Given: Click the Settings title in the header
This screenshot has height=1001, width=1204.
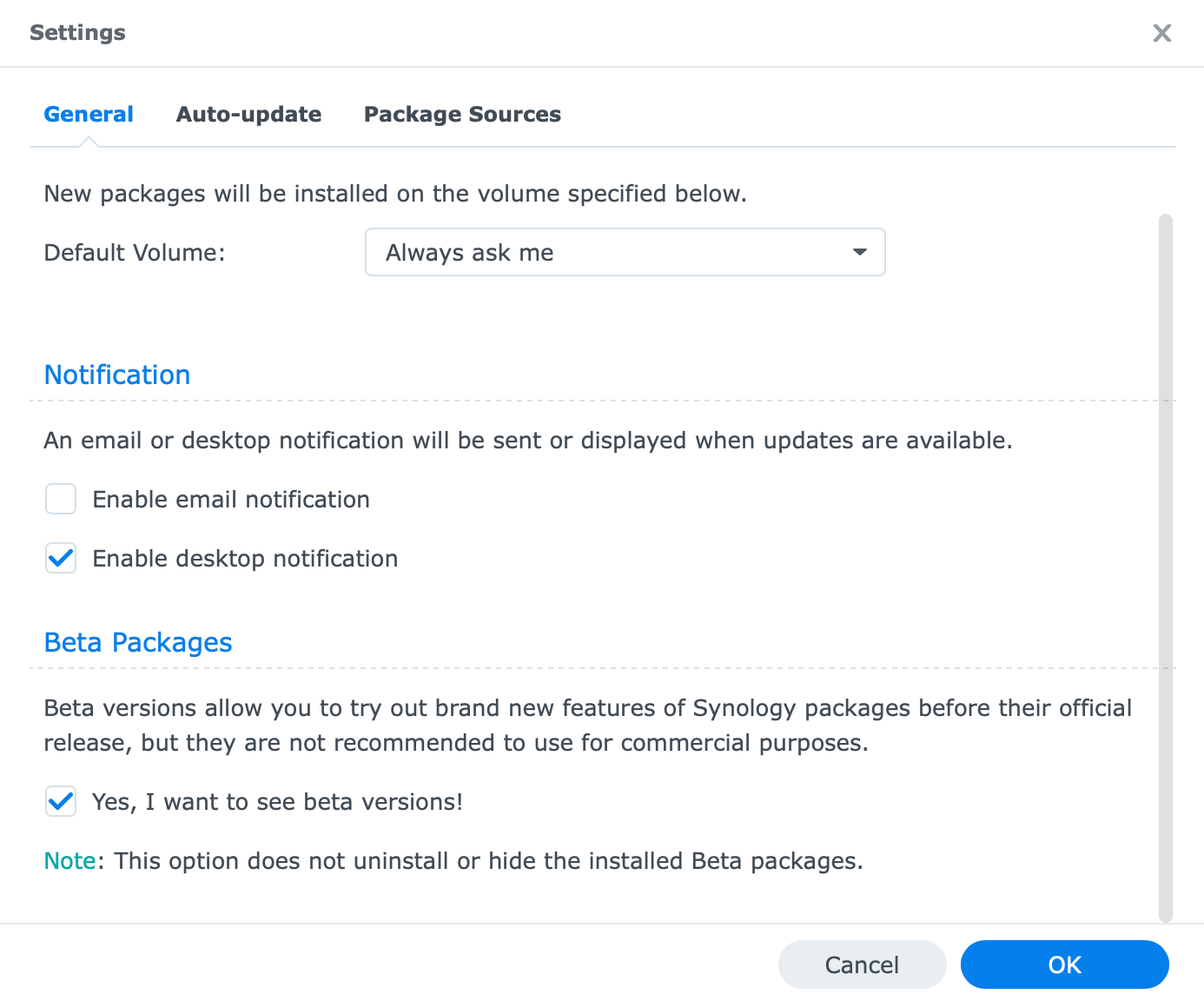Looking at the screenshot, I should 77,33.
